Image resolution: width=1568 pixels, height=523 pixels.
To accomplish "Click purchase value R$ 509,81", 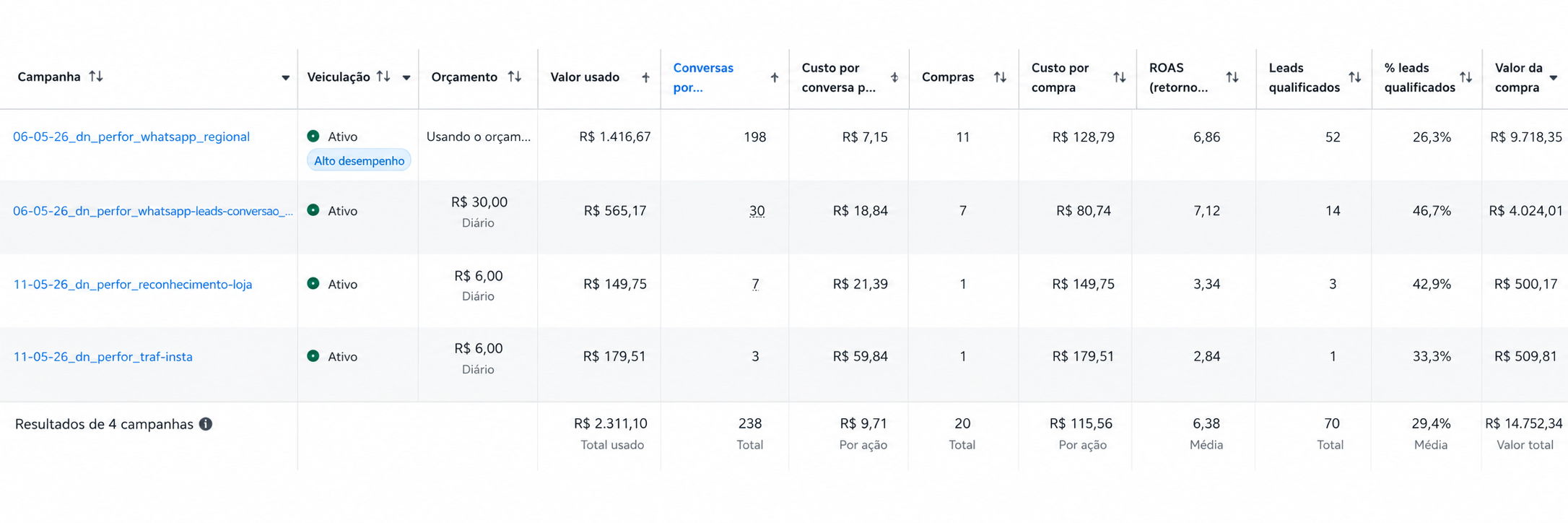I will 1526,356.
